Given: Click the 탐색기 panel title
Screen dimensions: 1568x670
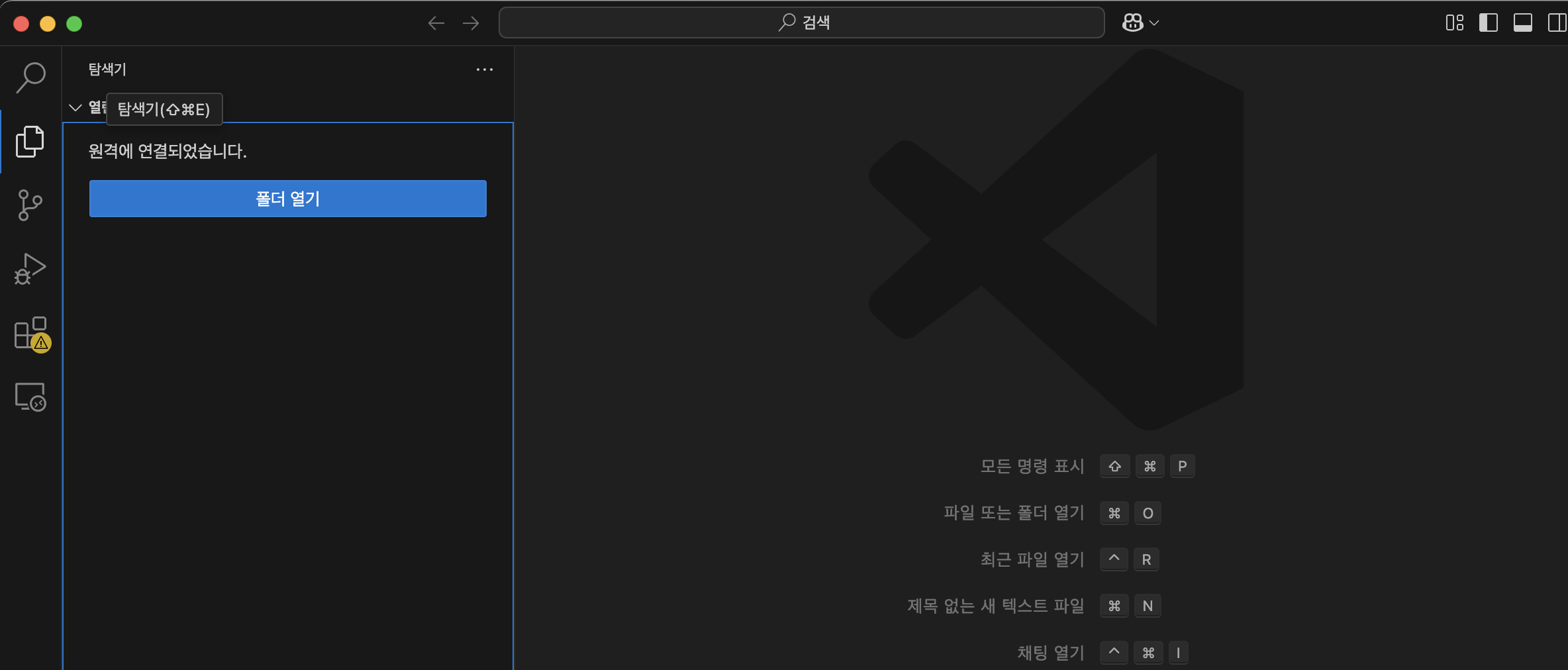Looking at the screenshot, I should [107, 70].
